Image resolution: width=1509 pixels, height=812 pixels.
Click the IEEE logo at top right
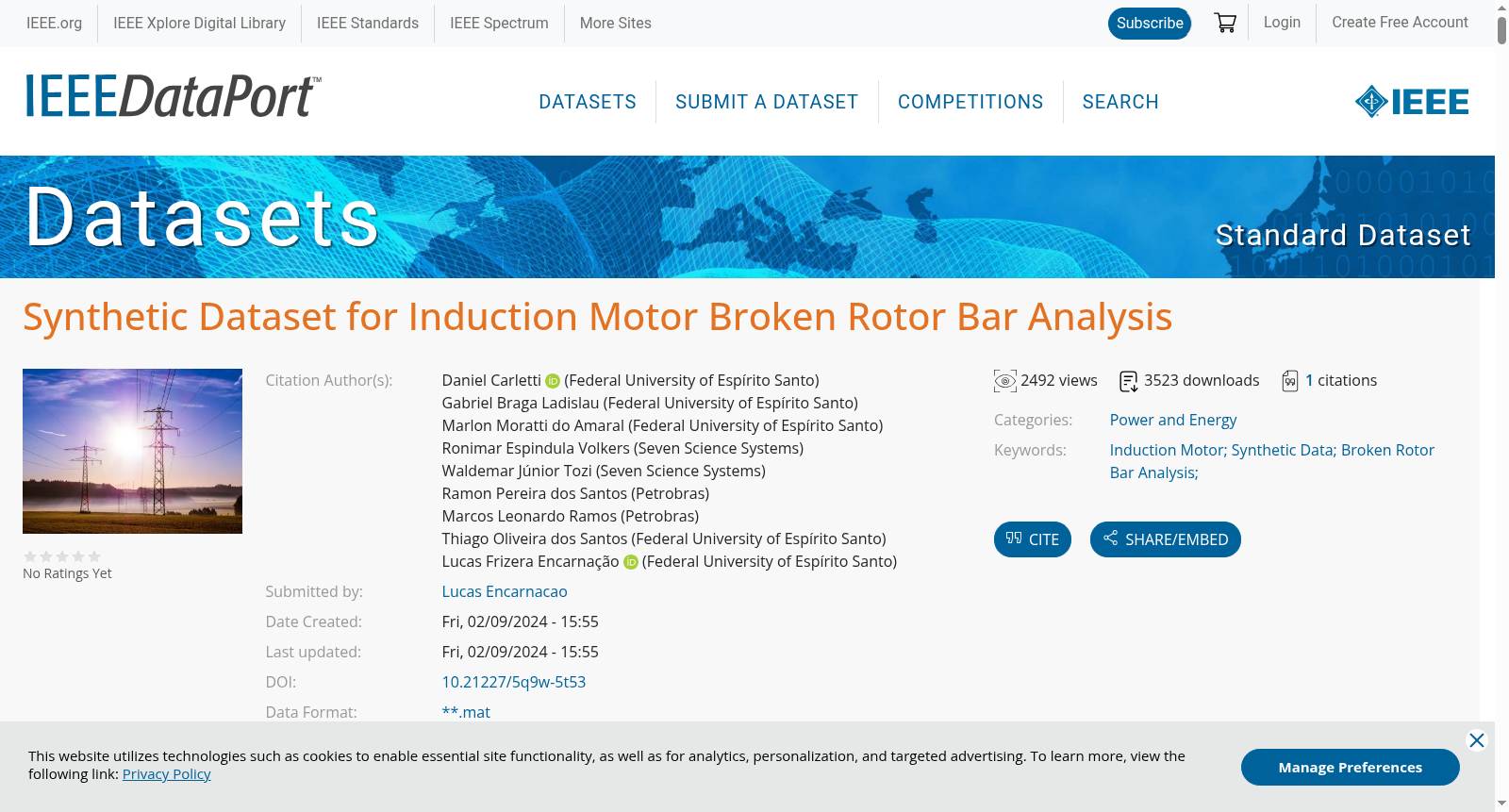[x=1412, y=102]
